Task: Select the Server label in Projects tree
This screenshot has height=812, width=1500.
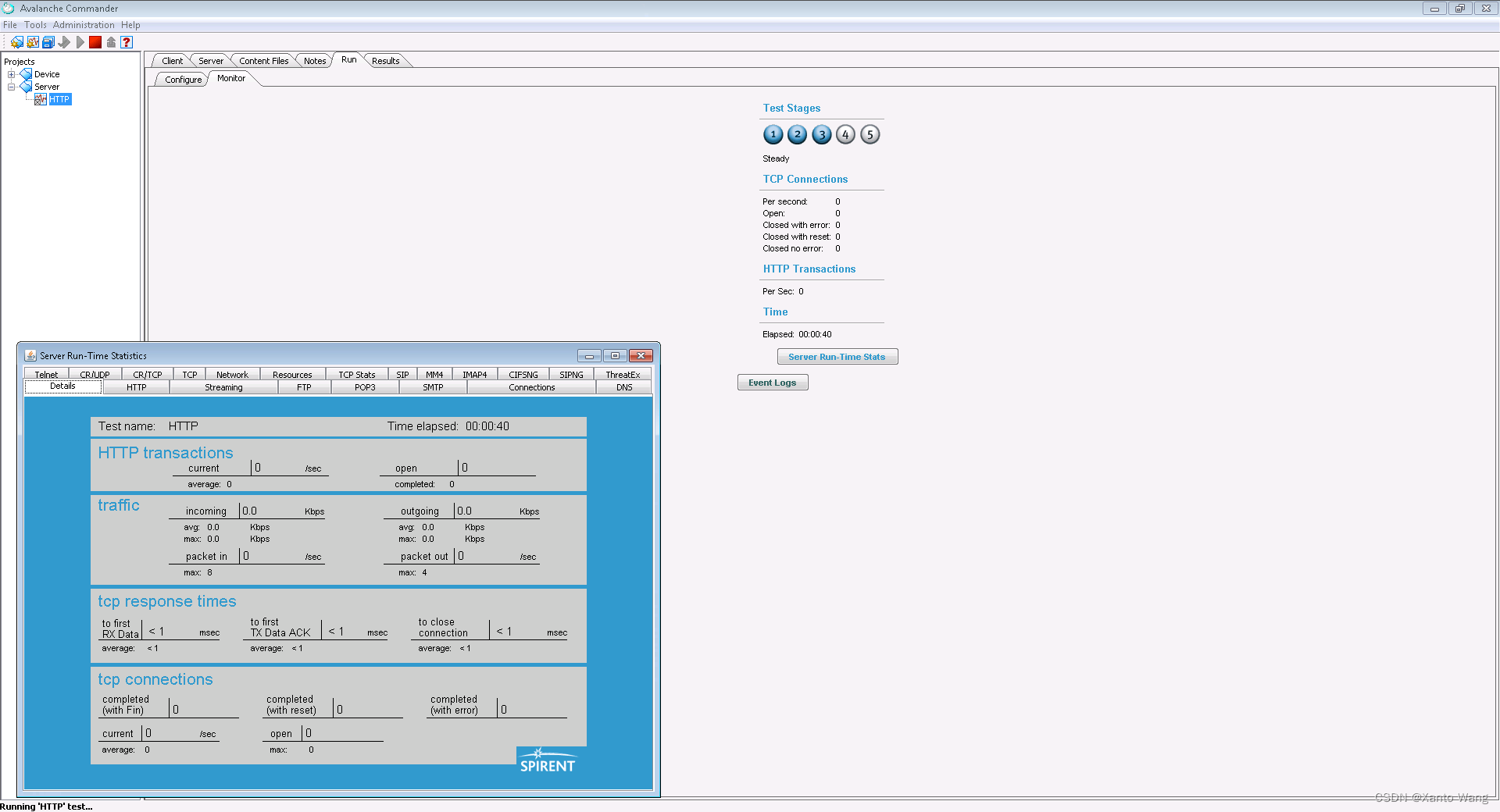Action: (x=47, y=87)
